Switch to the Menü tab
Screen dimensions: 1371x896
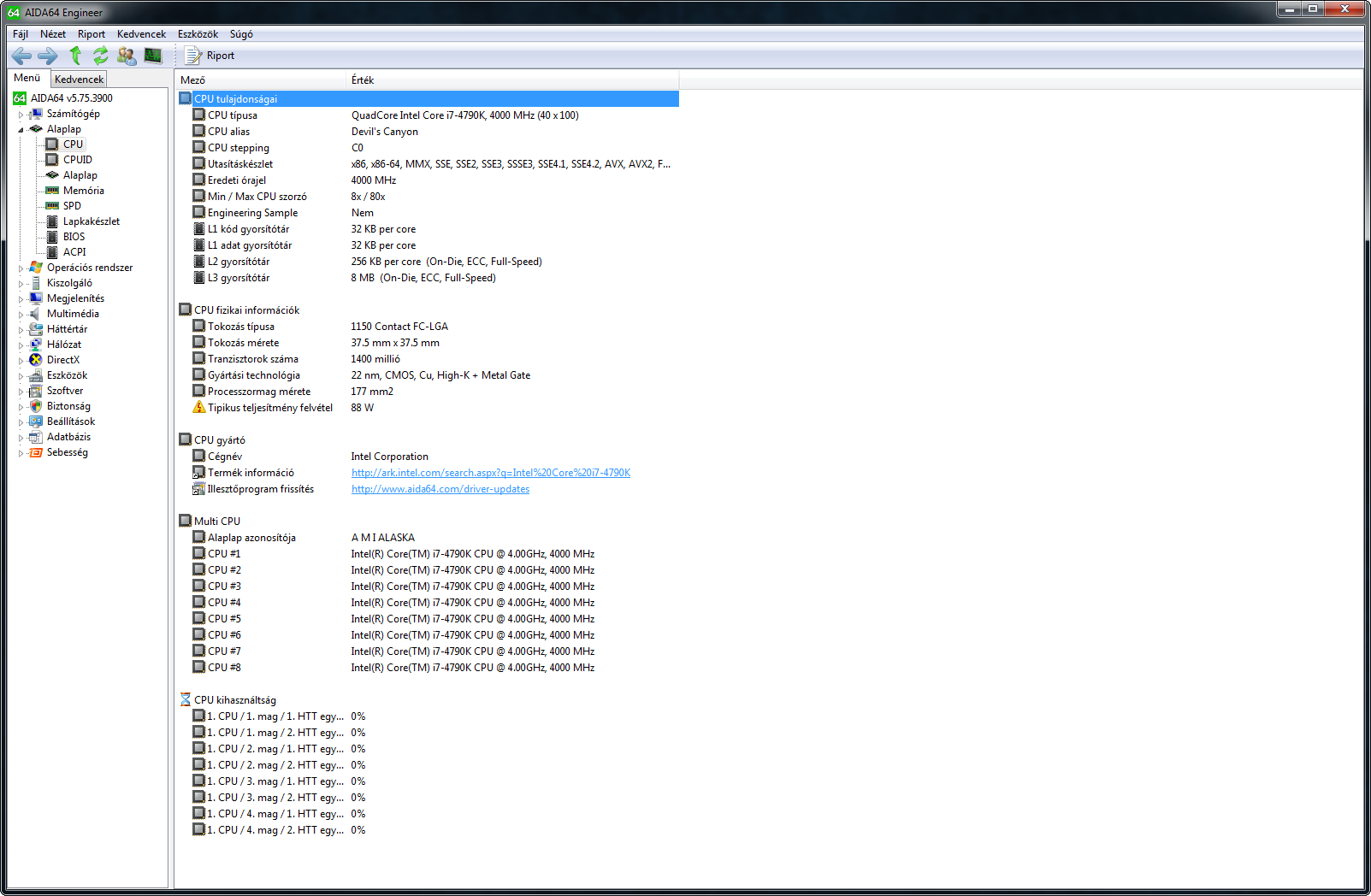(x=27, y=78)
